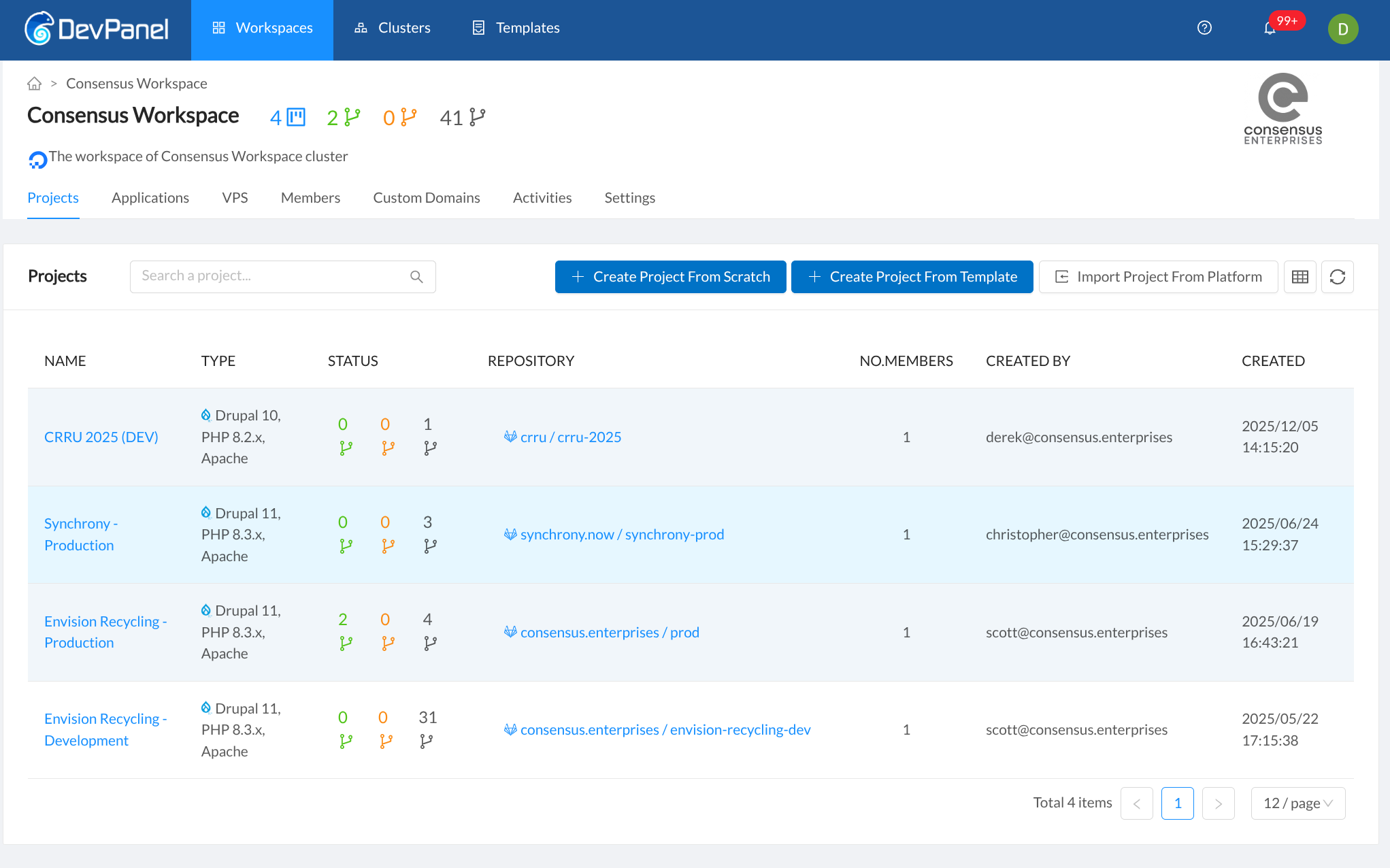Screen dimensions: 1390x868
Task: Switch to the Members tab
Action: (310, 198)
